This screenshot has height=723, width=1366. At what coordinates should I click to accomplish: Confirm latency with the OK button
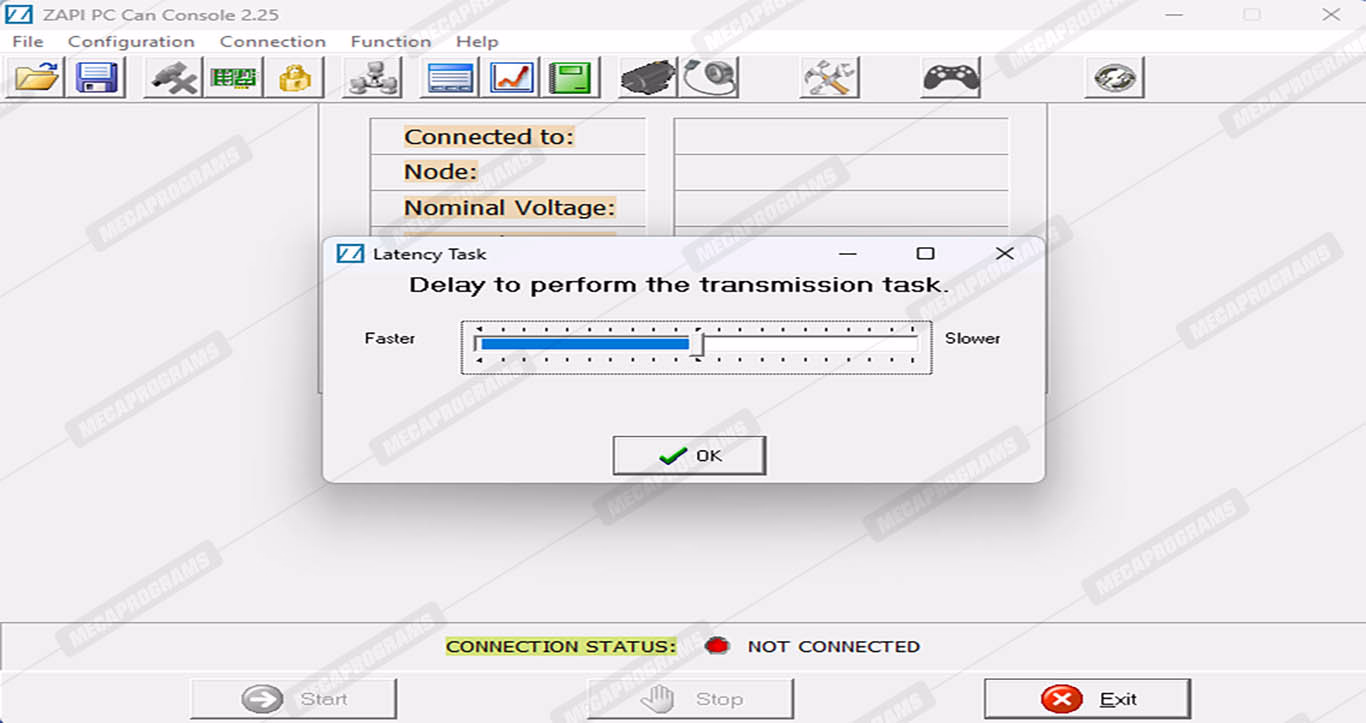[690, 455]
